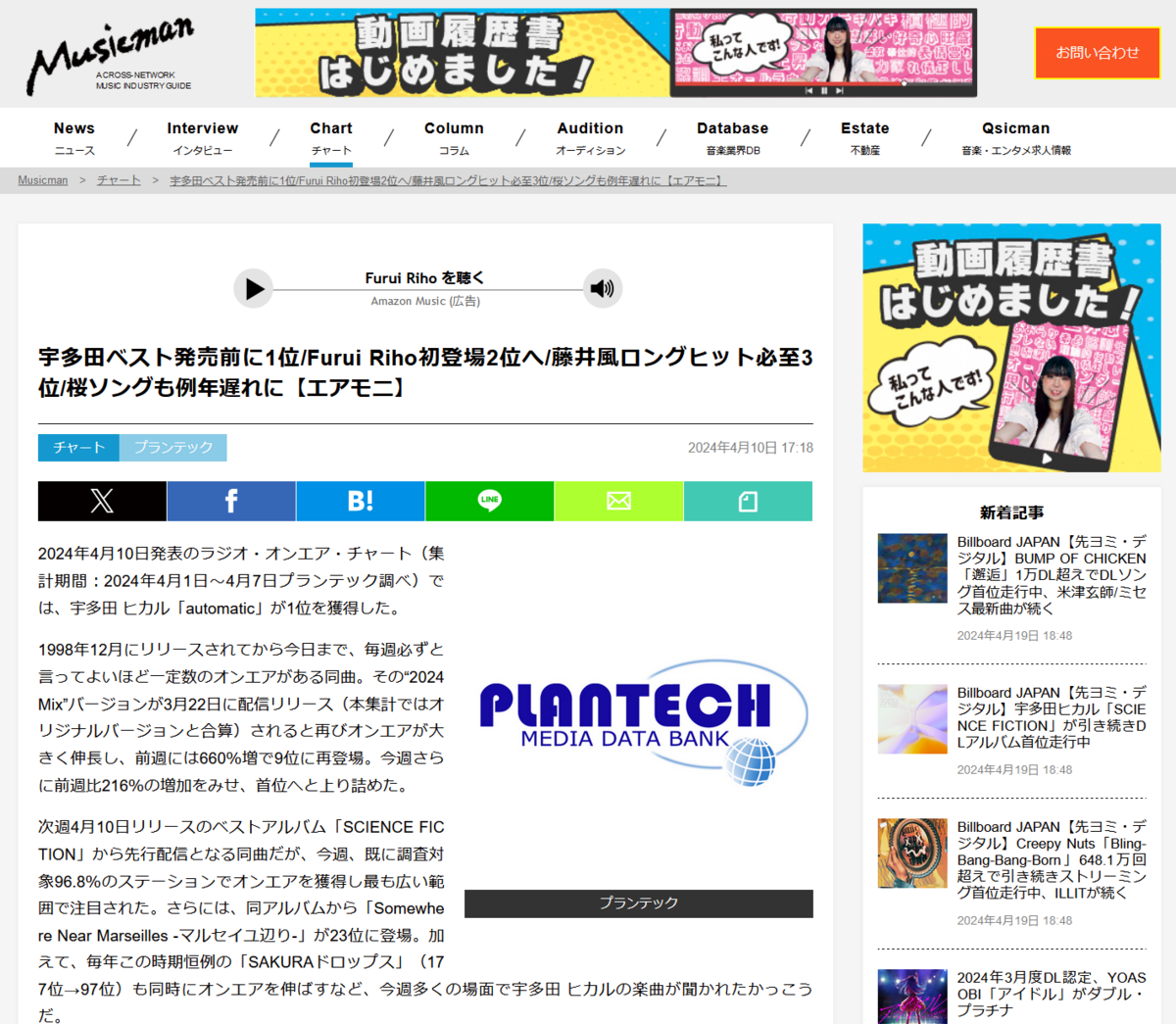Click the article title breadcrumb link

pos(448,180)
